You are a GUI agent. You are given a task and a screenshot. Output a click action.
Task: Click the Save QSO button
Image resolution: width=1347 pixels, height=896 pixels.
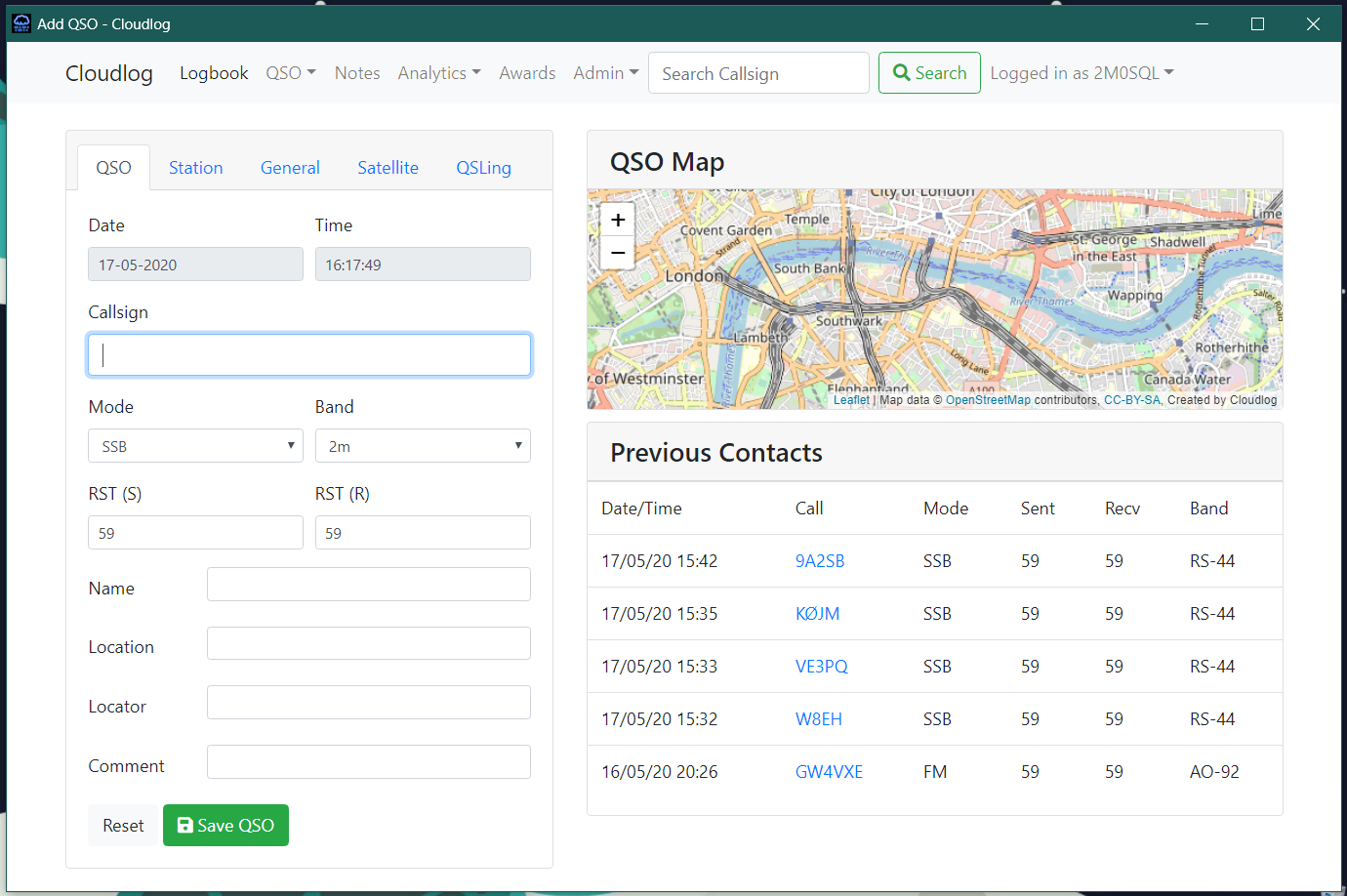point(225,826)
